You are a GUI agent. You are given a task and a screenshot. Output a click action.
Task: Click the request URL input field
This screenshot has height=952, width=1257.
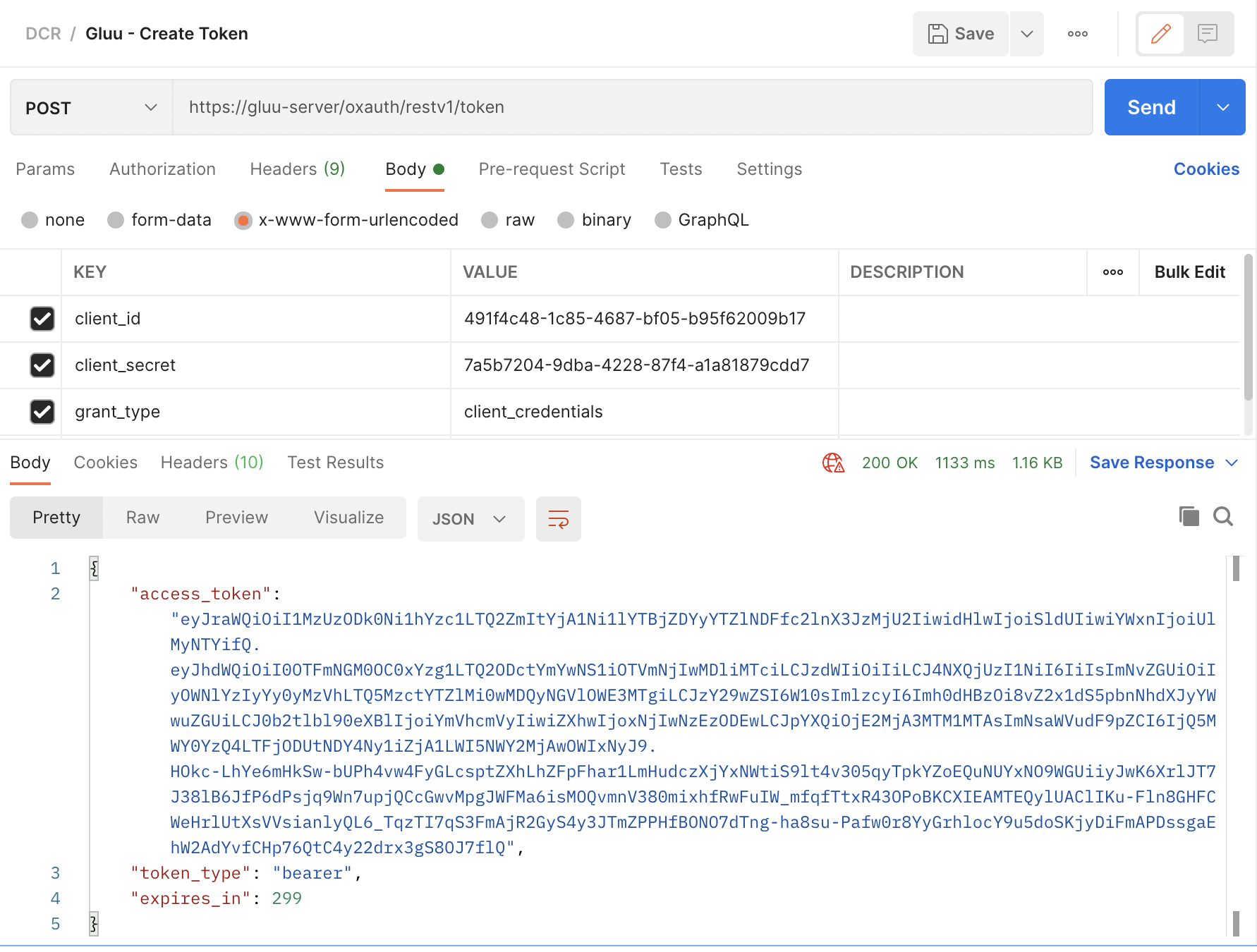tap(632, 108)
